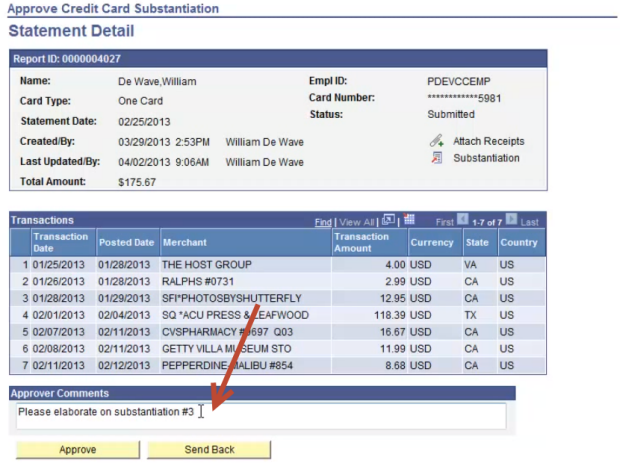Click the Substantiation document icon

[436, 158]
